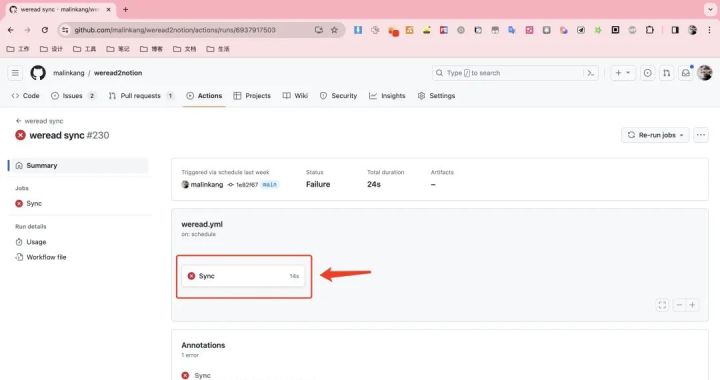Open the pull requests icon in header
The width and height of the screenshot is (720, 380).
pyautogui.click(x=666, y=73)
